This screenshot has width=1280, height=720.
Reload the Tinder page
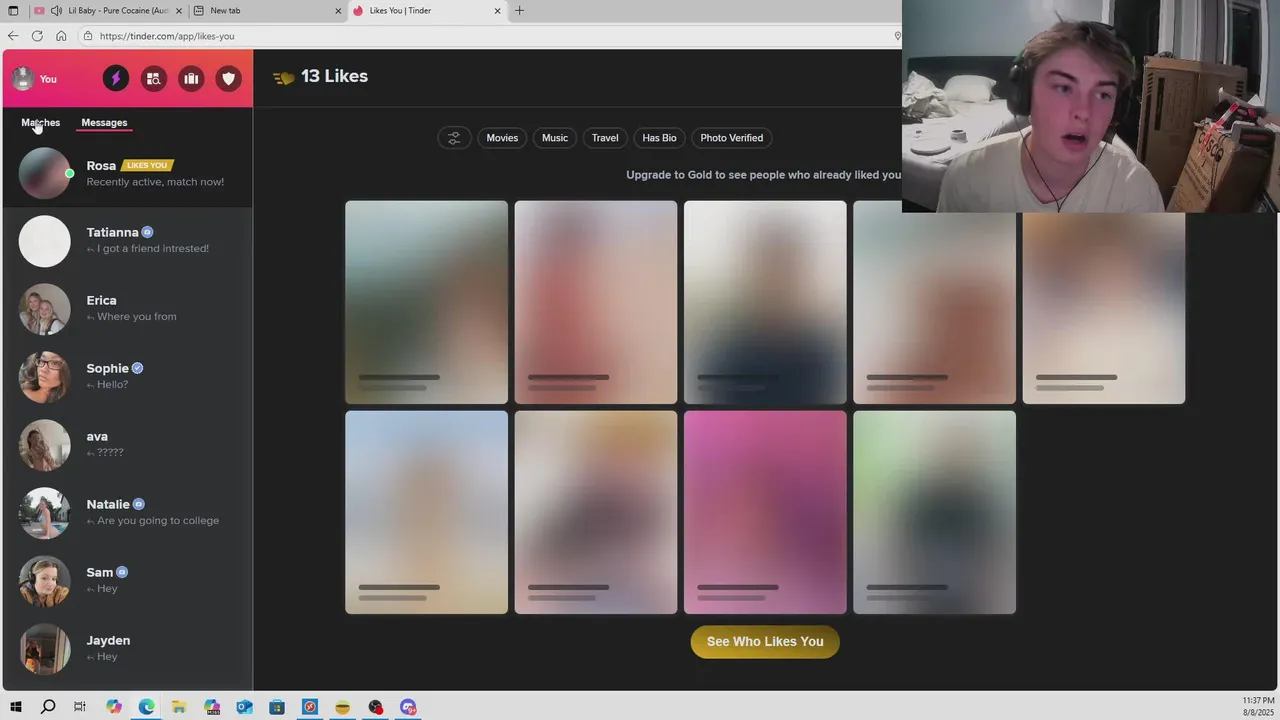click(37, 36)
